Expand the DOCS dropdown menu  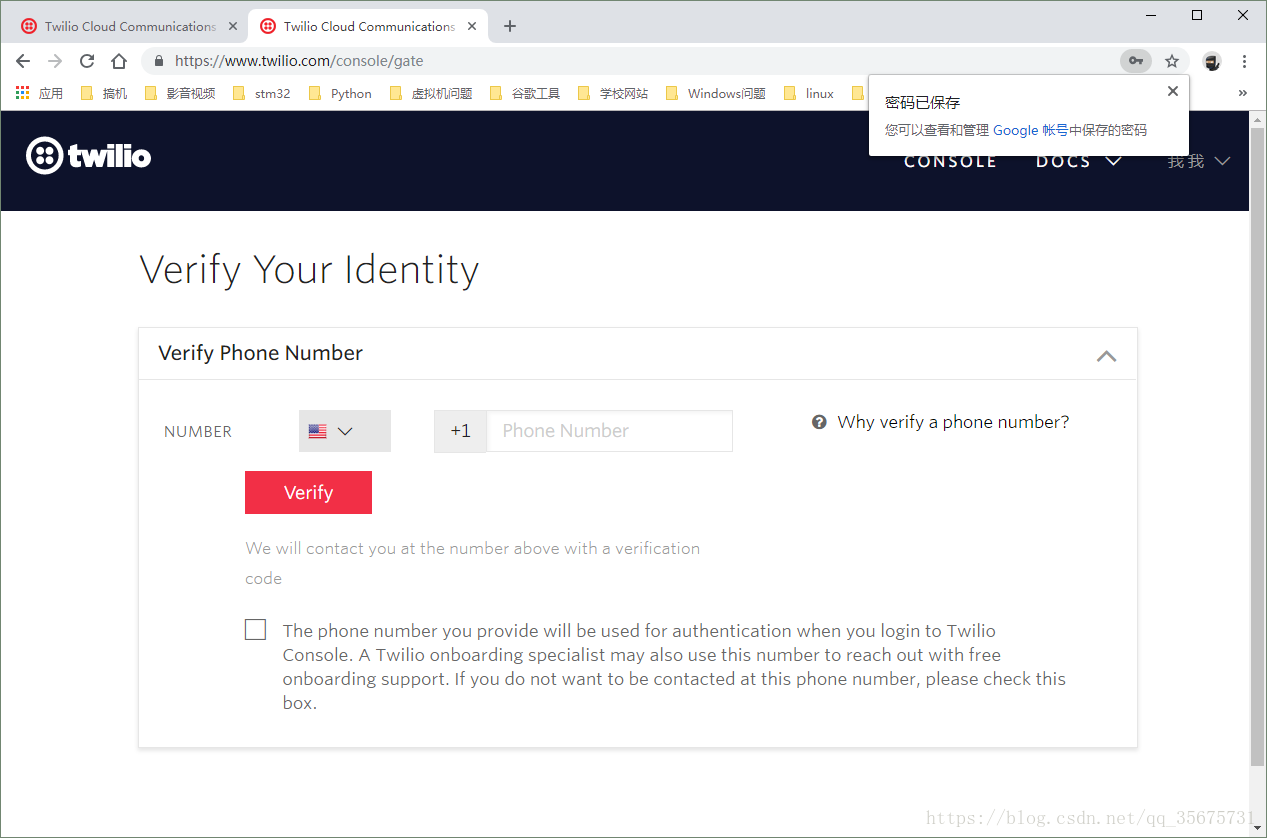[1079, 161]
